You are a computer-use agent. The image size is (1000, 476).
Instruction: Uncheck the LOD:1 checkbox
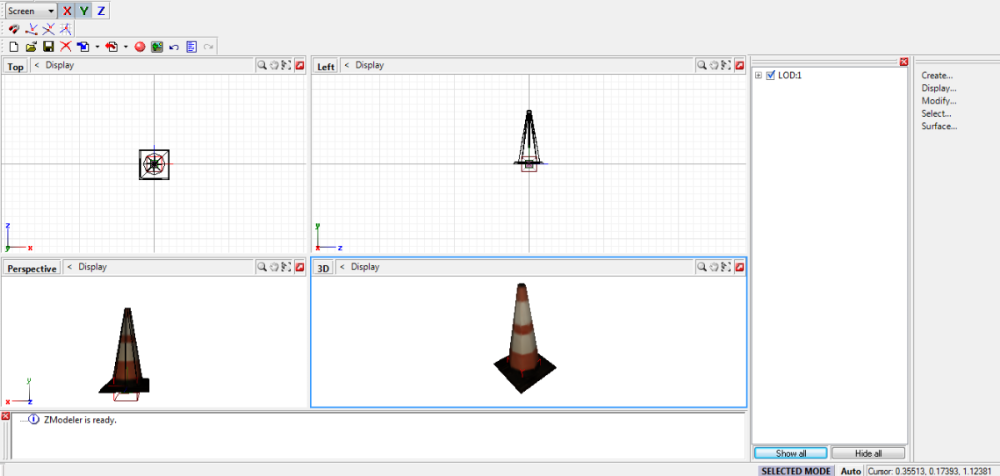click(770, 75)
